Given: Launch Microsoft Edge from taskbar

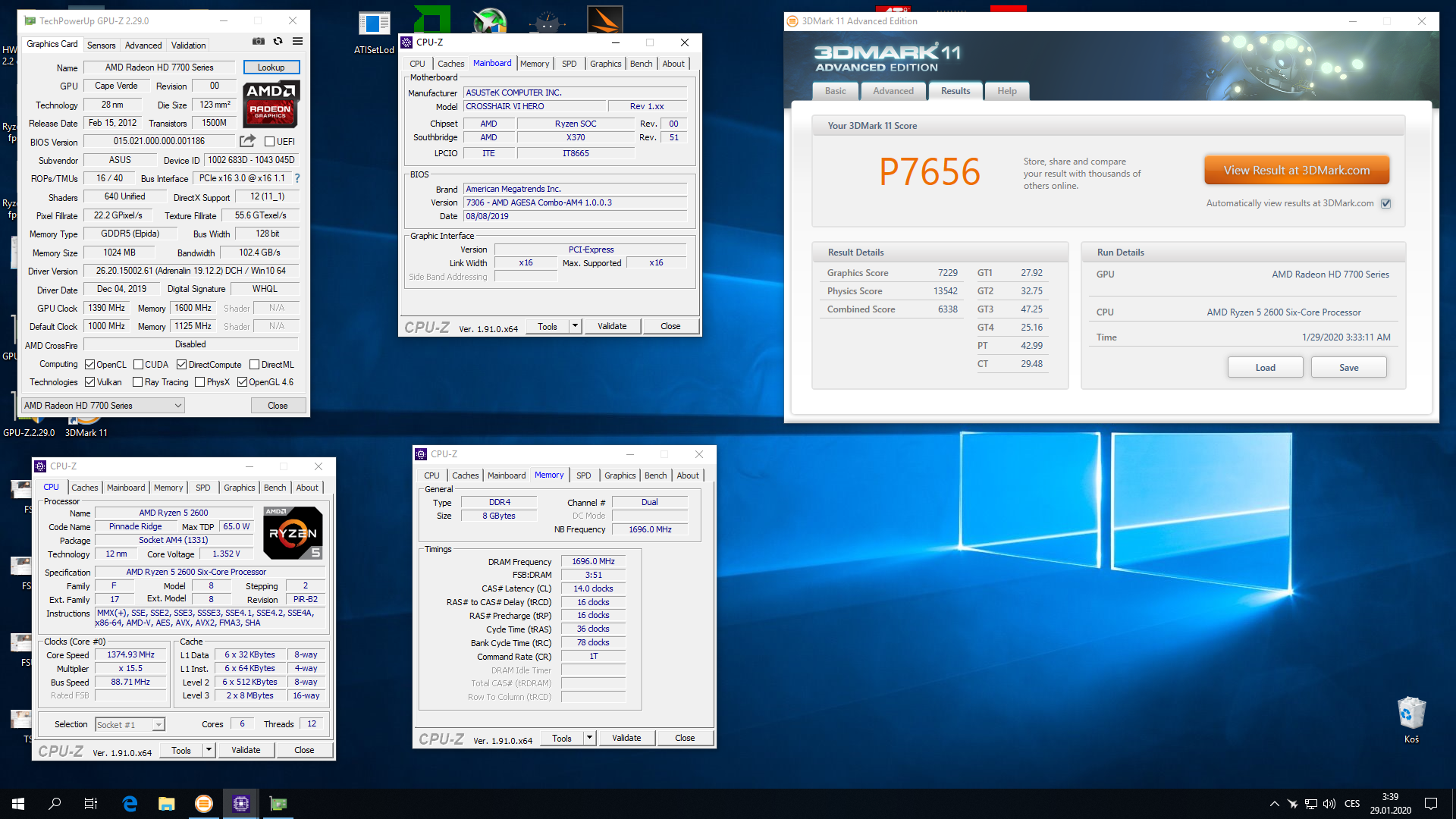Looking at the screenshot, I should (x=130, y=804).
